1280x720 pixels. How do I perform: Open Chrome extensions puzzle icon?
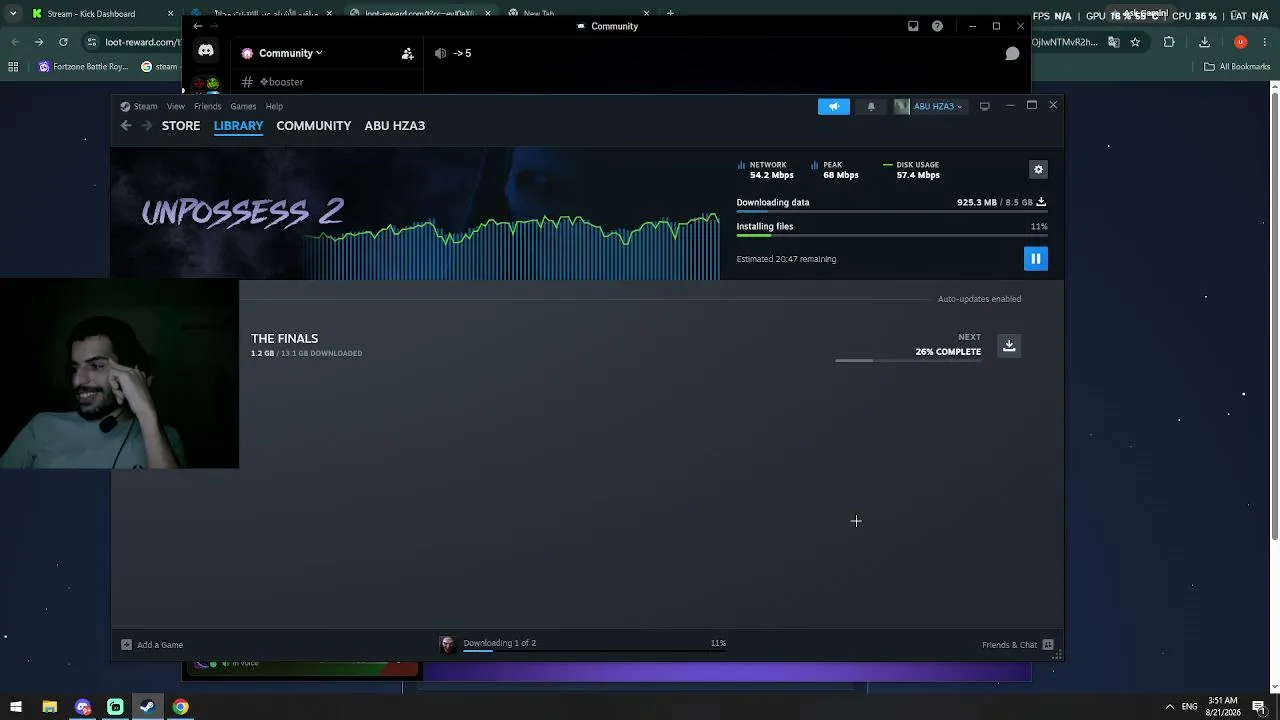click(x=1169, y=42)
